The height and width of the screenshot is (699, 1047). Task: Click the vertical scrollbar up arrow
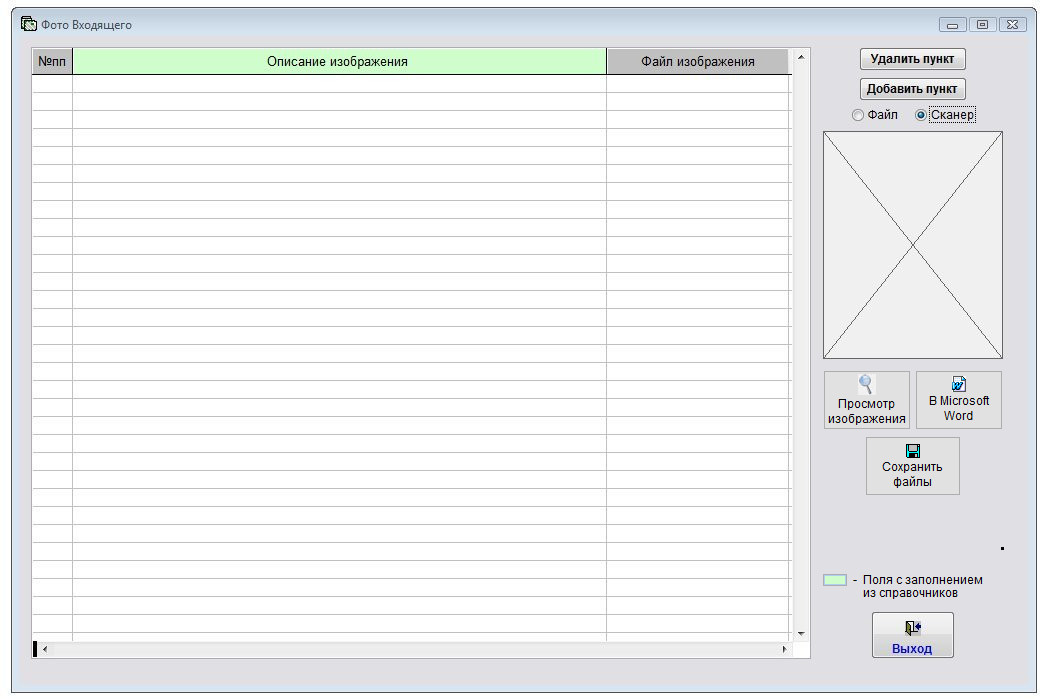(801, 57)
